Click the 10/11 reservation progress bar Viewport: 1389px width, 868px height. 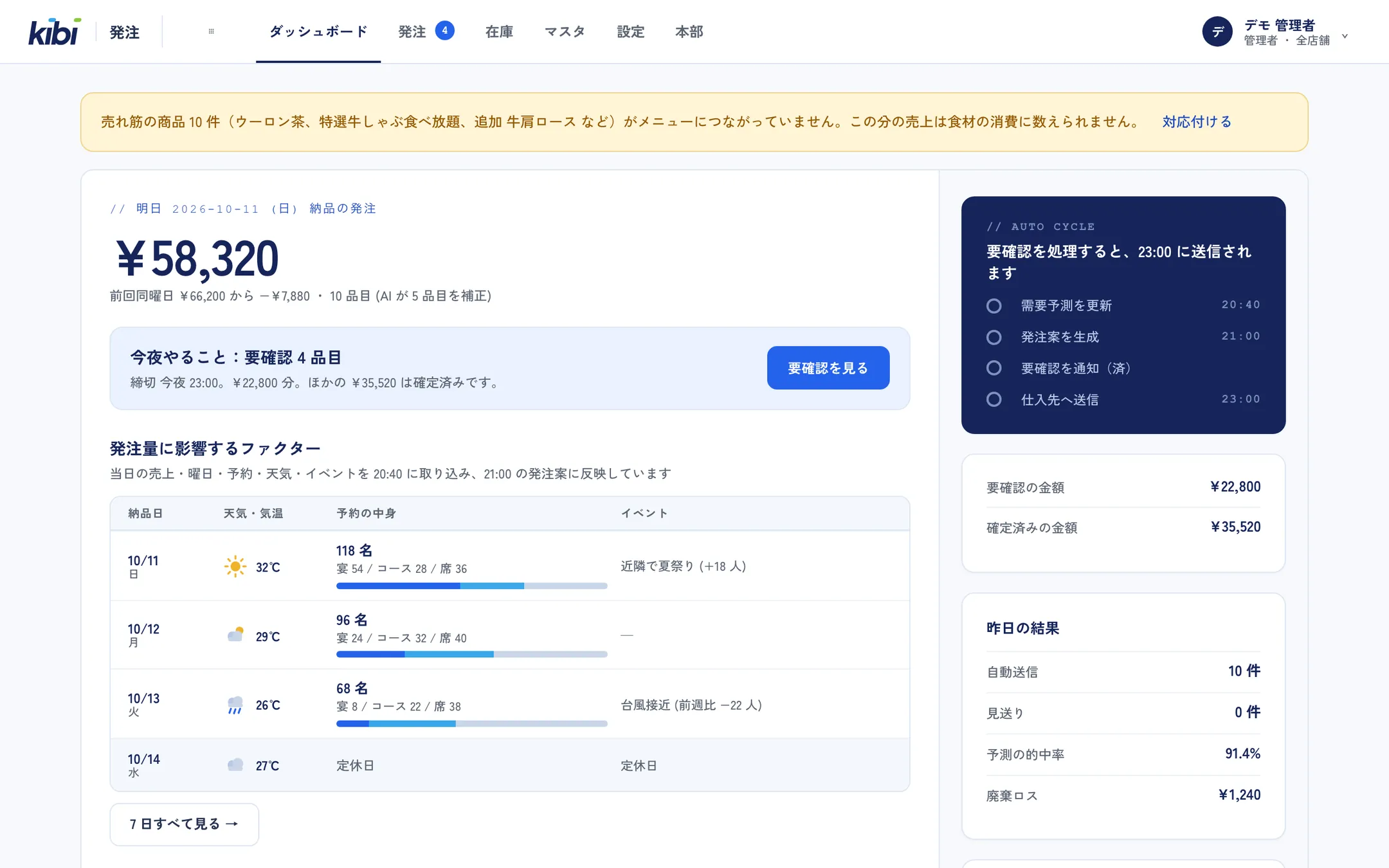[x=471, y=586]
